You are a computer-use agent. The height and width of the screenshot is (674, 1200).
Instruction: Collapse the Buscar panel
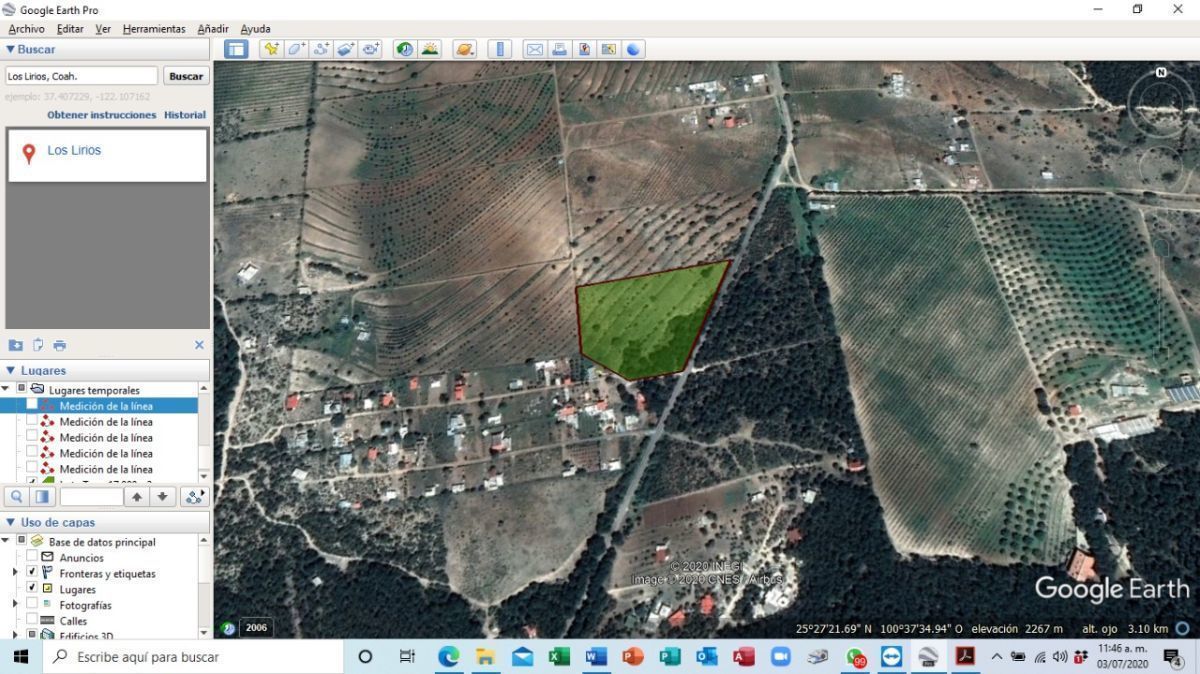pyautogui.click(x=11, y=49)
